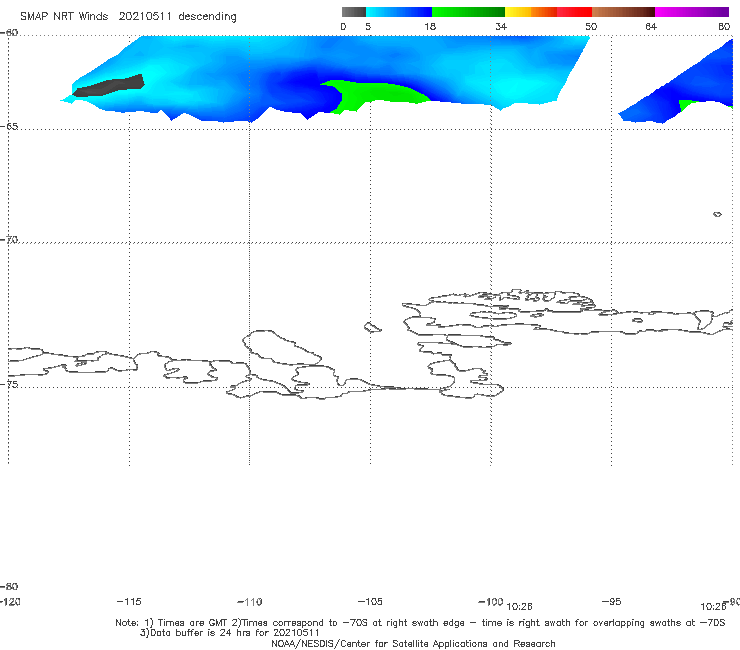This screenshot has width=740, height=650.
Task: Click the small island outline near -91 longitude
Action: tap(717, 214)
